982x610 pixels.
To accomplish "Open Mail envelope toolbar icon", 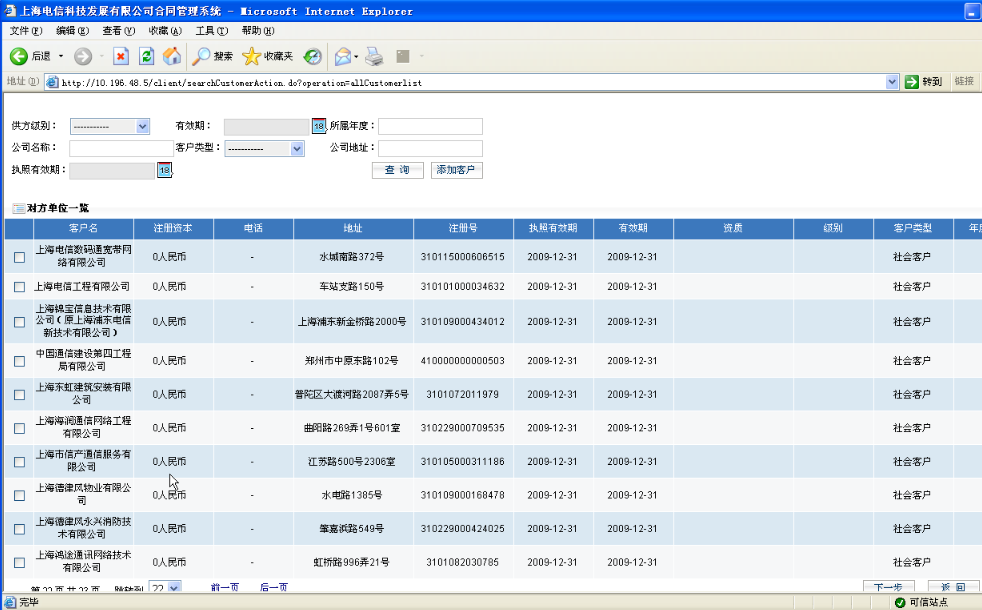I will [x=343, y=56].
